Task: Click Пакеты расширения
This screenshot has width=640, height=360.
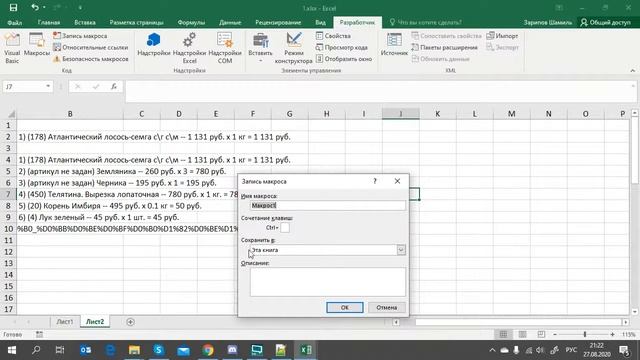Action: click(x=444, y=47)
